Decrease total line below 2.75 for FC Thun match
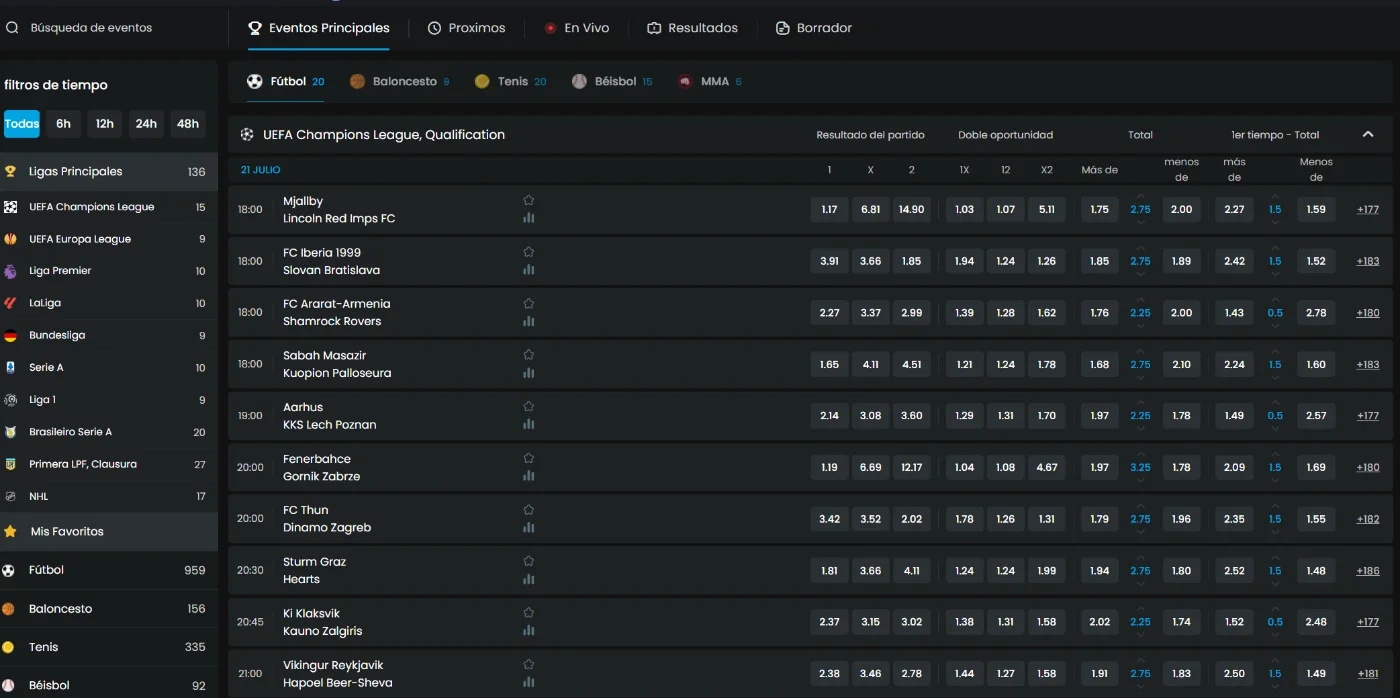1400x698 pixels. (x=1140, y=532)
